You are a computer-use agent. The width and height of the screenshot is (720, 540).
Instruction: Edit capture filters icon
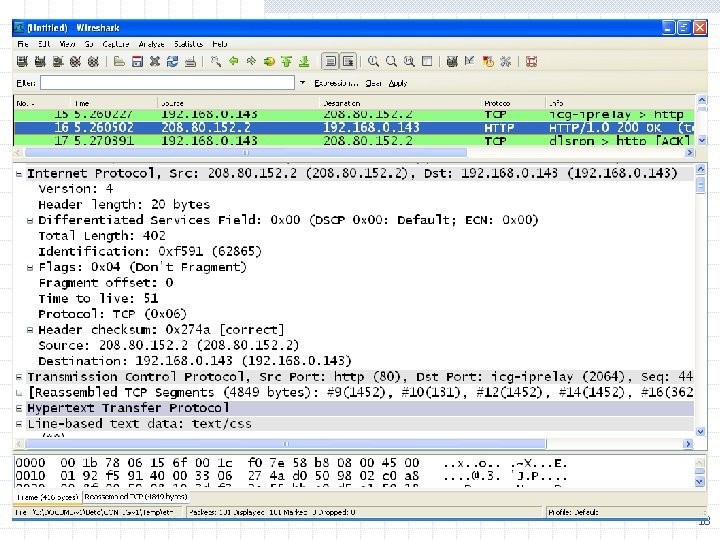(x=452, y=61)
